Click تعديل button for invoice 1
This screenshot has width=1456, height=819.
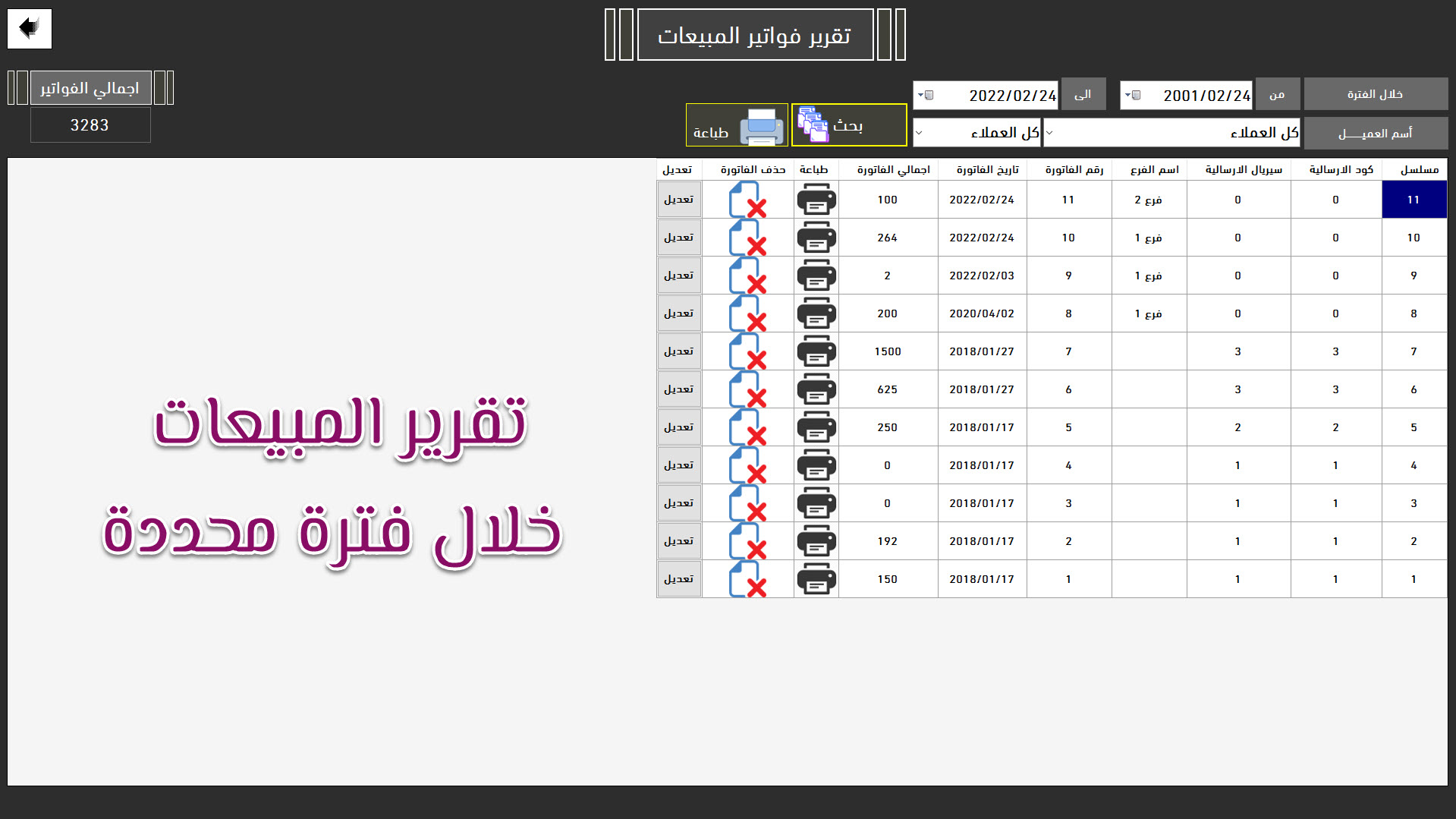[679, 579]
